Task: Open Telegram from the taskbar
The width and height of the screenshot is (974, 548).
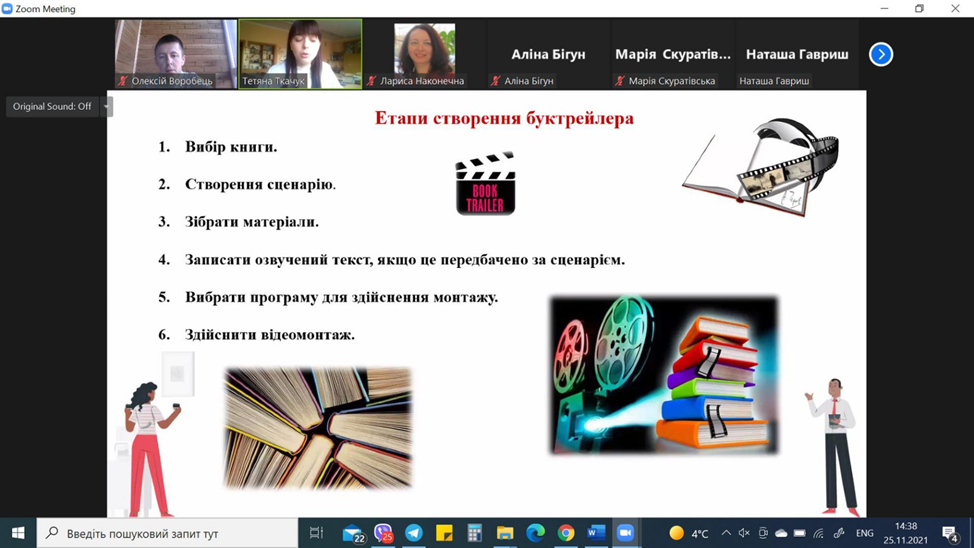Action: pyautogui.click(x=414, y=533)
